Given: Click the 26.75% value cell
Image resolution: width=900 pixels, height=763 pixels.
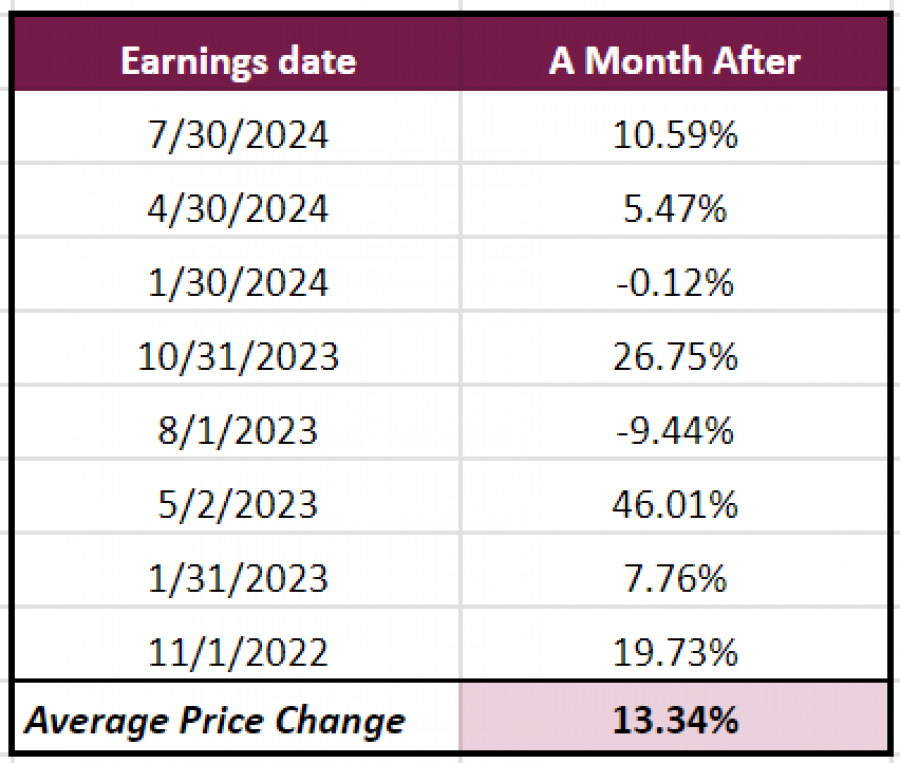Looking at the screenshot, I should coord(674,356).
